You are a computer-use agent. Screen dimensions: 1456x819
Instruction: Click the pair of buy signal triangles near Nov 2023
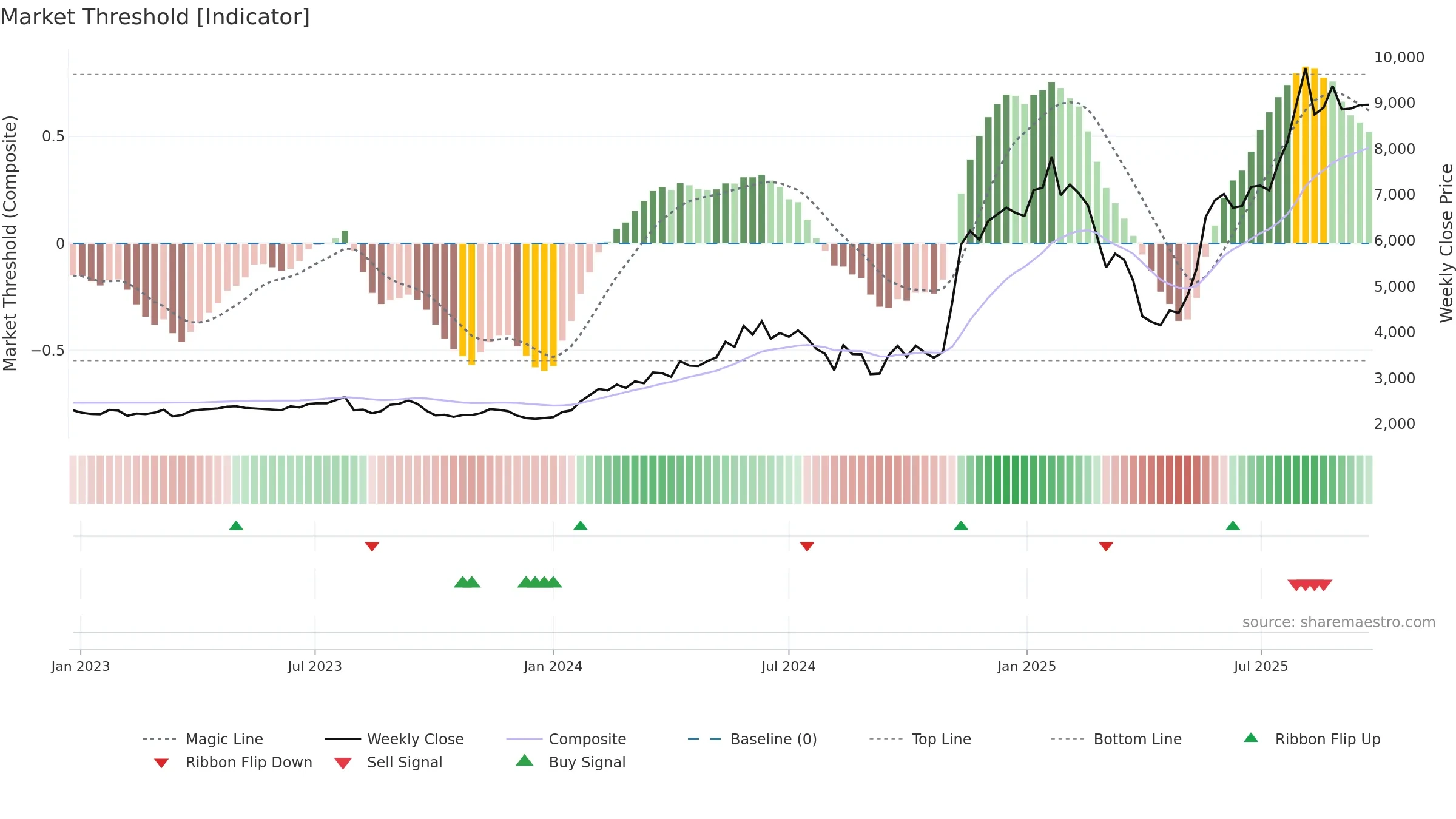(x=467, y=582)
